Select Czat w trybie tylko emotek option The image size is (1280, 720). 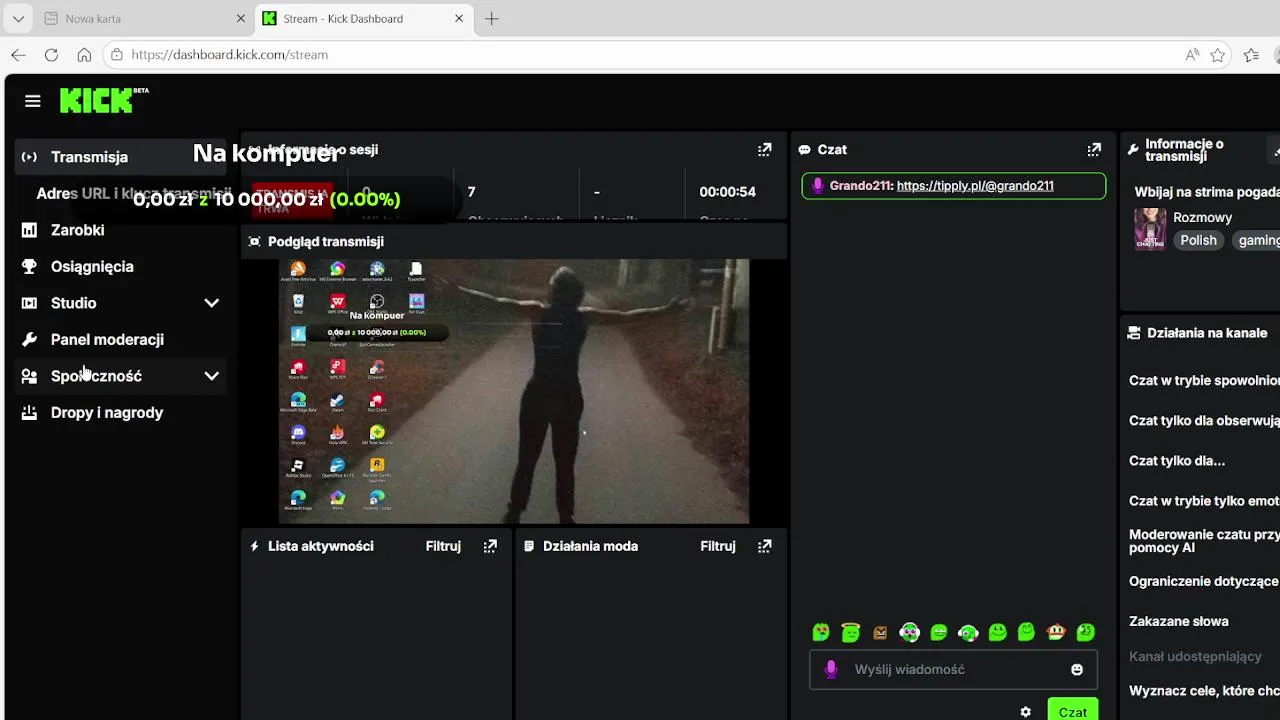[1204, 501]
